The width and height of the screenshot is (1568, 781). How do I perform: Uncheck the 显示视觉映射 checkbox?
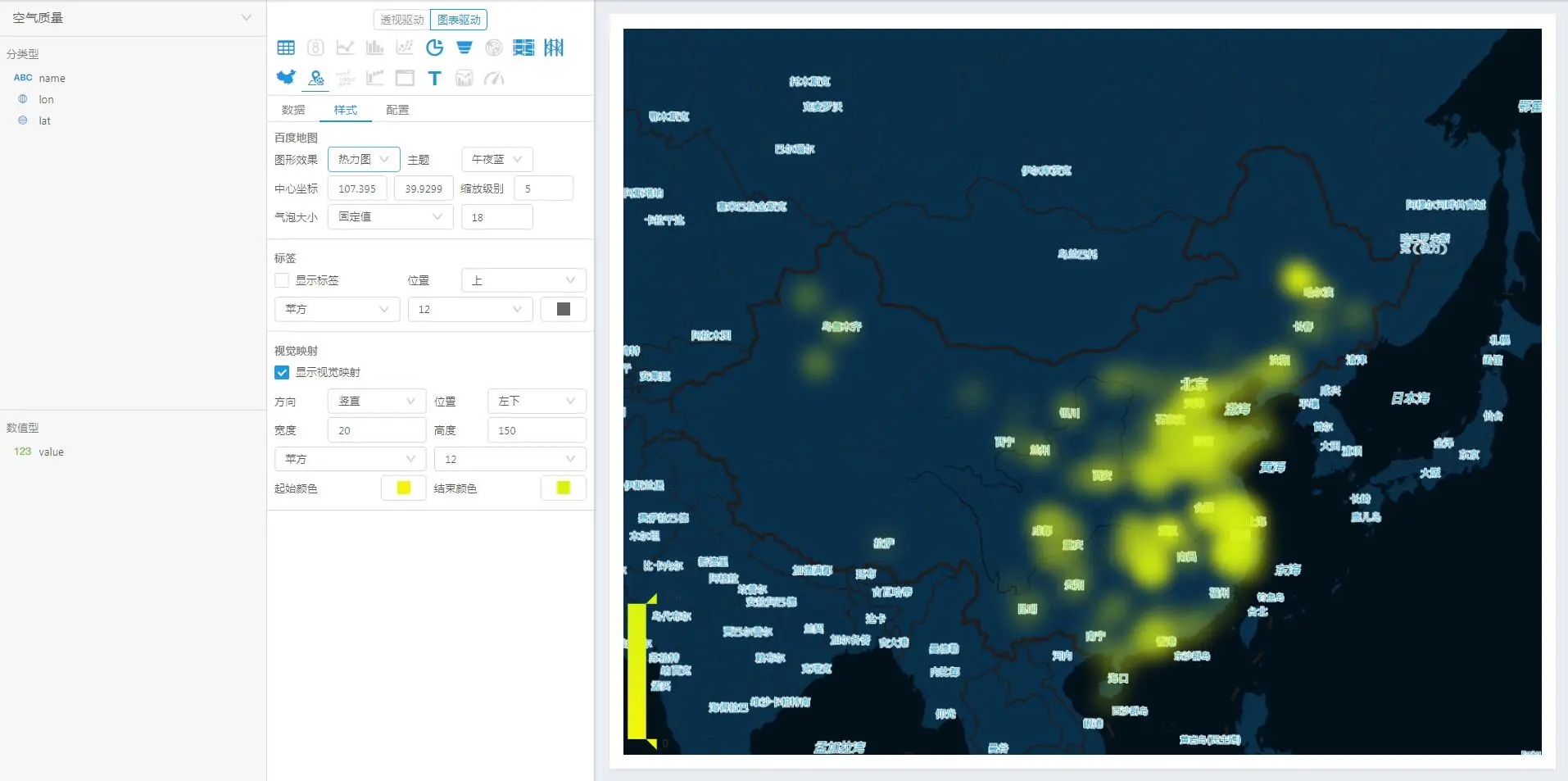pos(282,372)
